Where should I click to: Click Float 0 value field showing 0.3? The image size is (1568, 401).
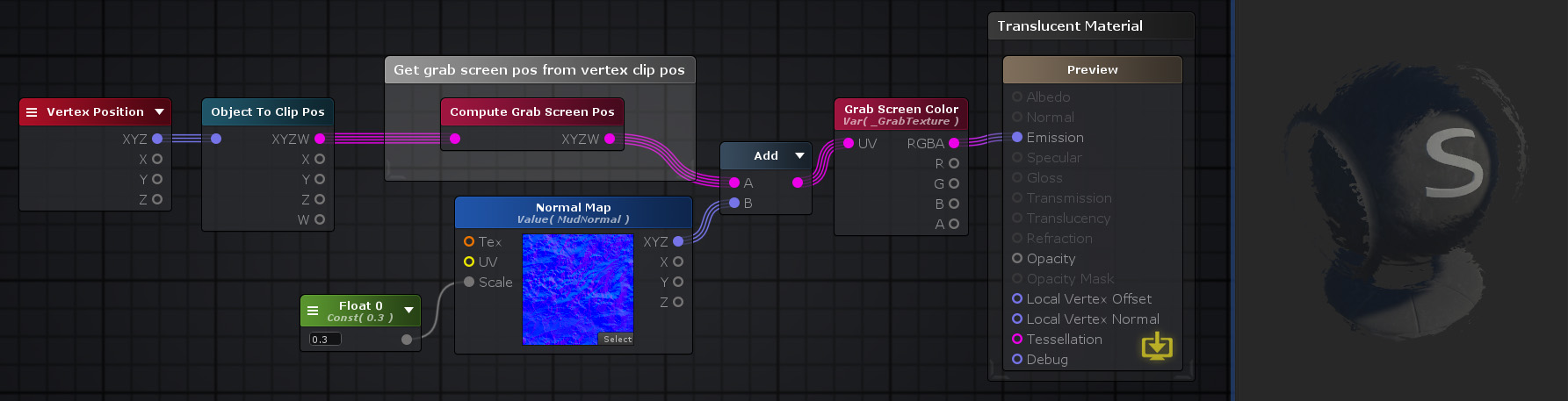pyautogui.click(x=325, y=340)
